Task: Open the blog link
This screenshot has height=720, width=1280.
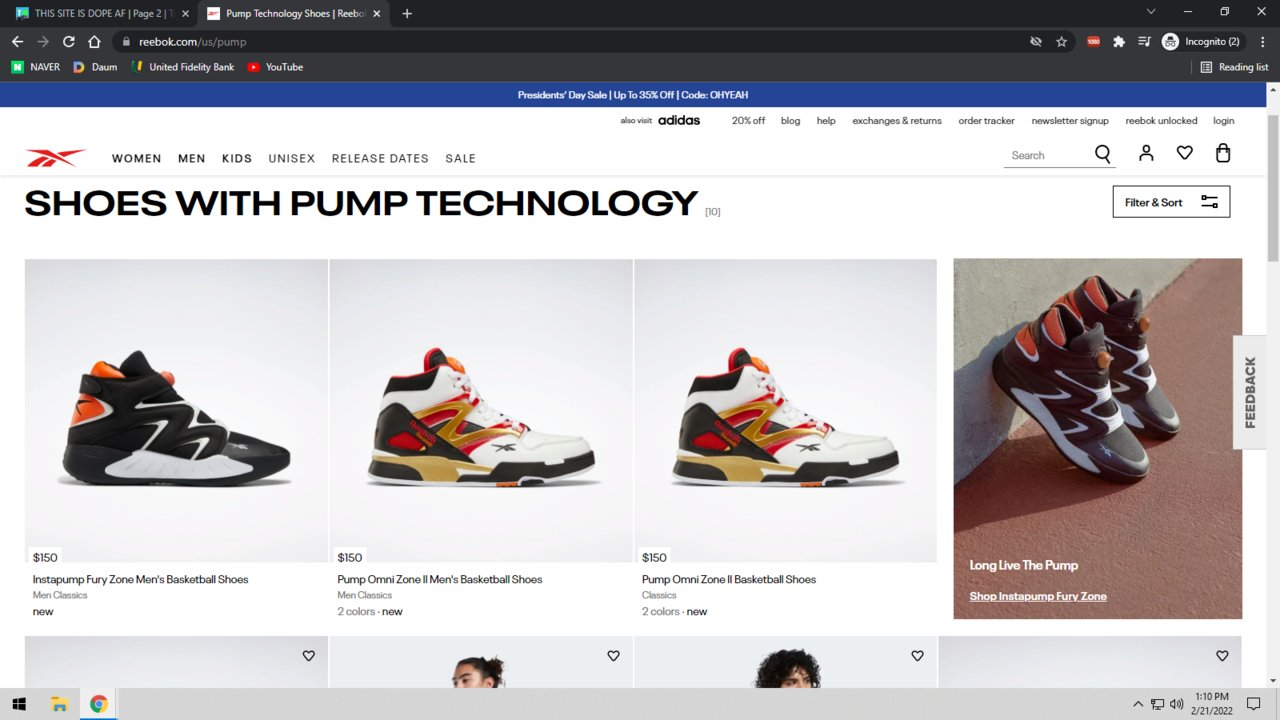Action: click(x=790, y=120)
